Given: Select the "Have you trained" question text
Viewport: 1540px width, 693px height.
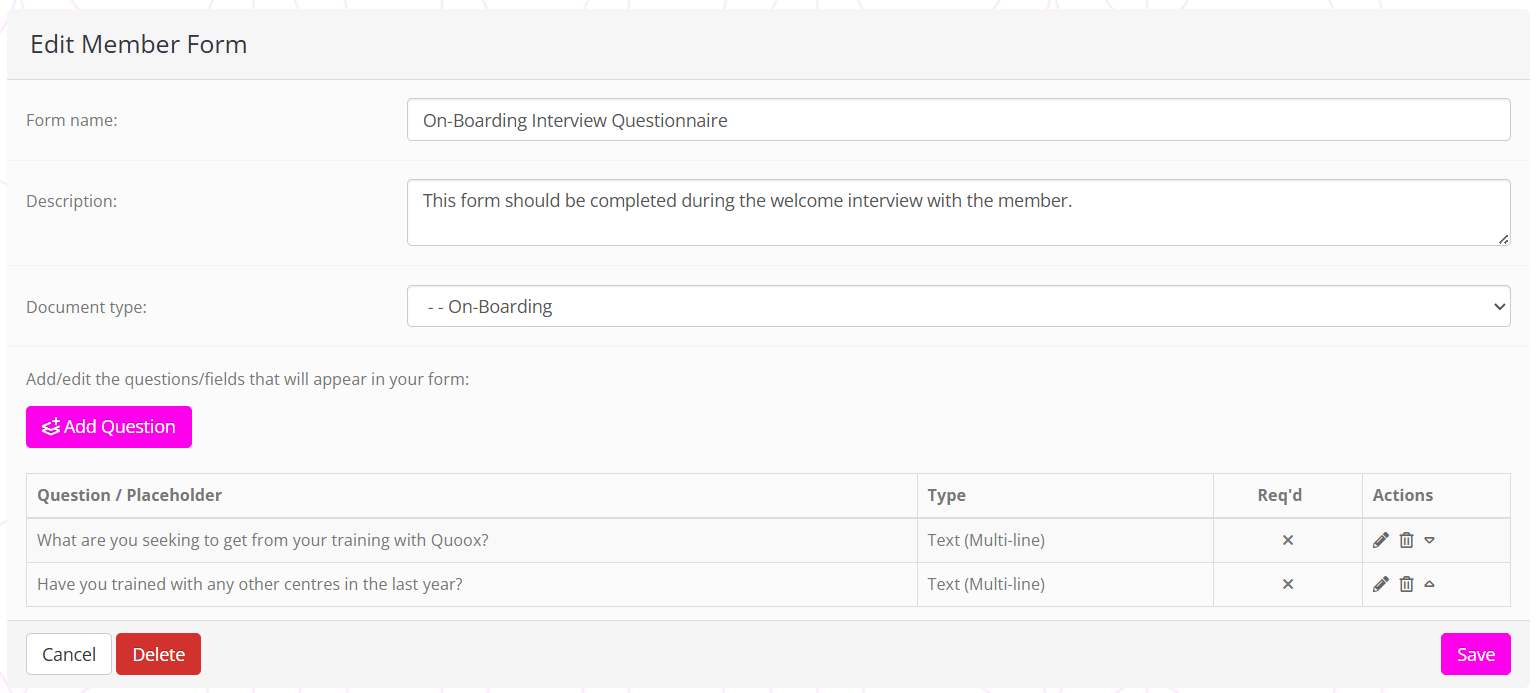Looking at the screenshot, I should tap(250, 584).
